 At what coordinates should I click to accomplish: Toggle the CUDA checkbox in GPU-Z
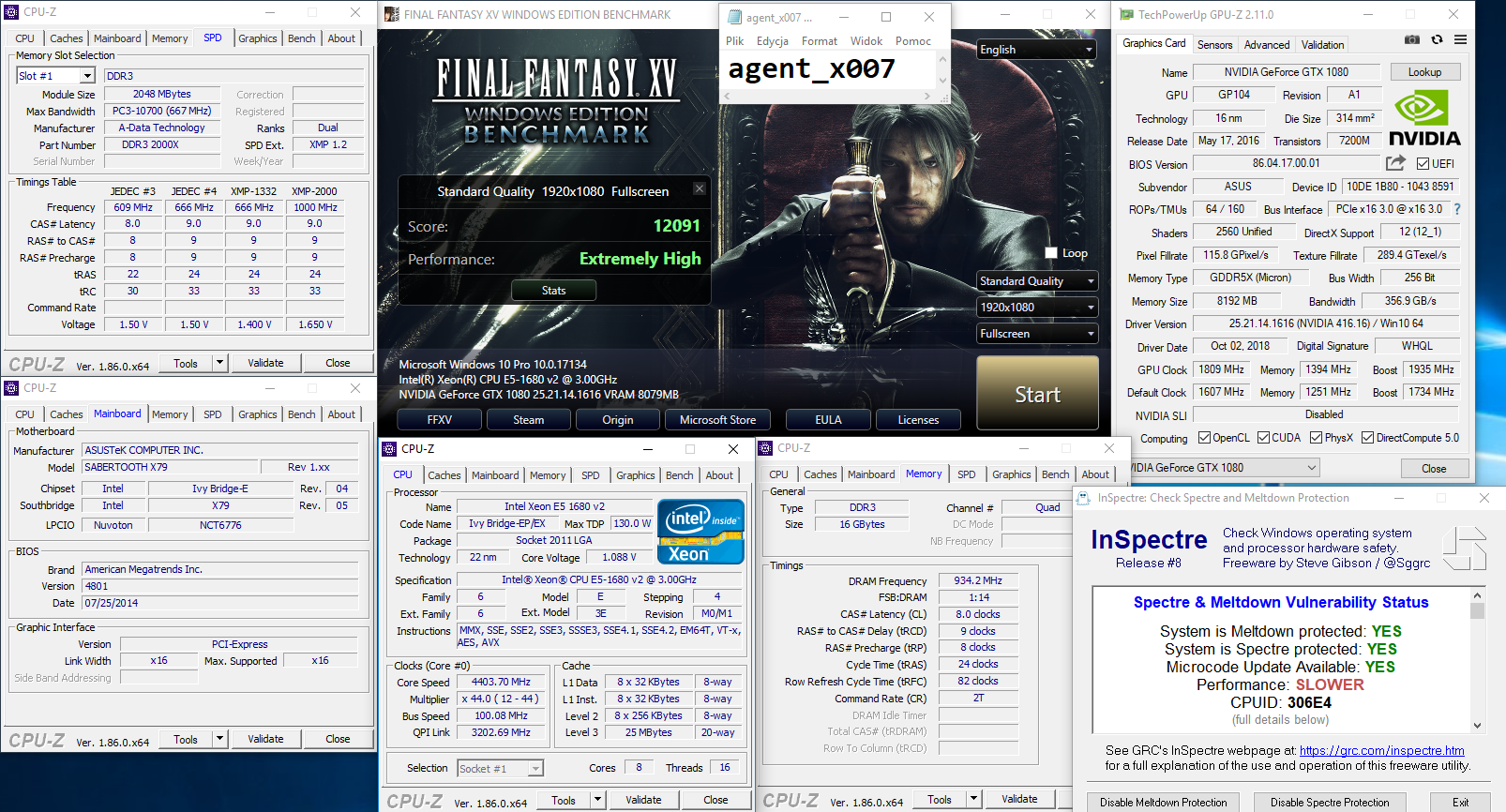[x=1264, y=438]
